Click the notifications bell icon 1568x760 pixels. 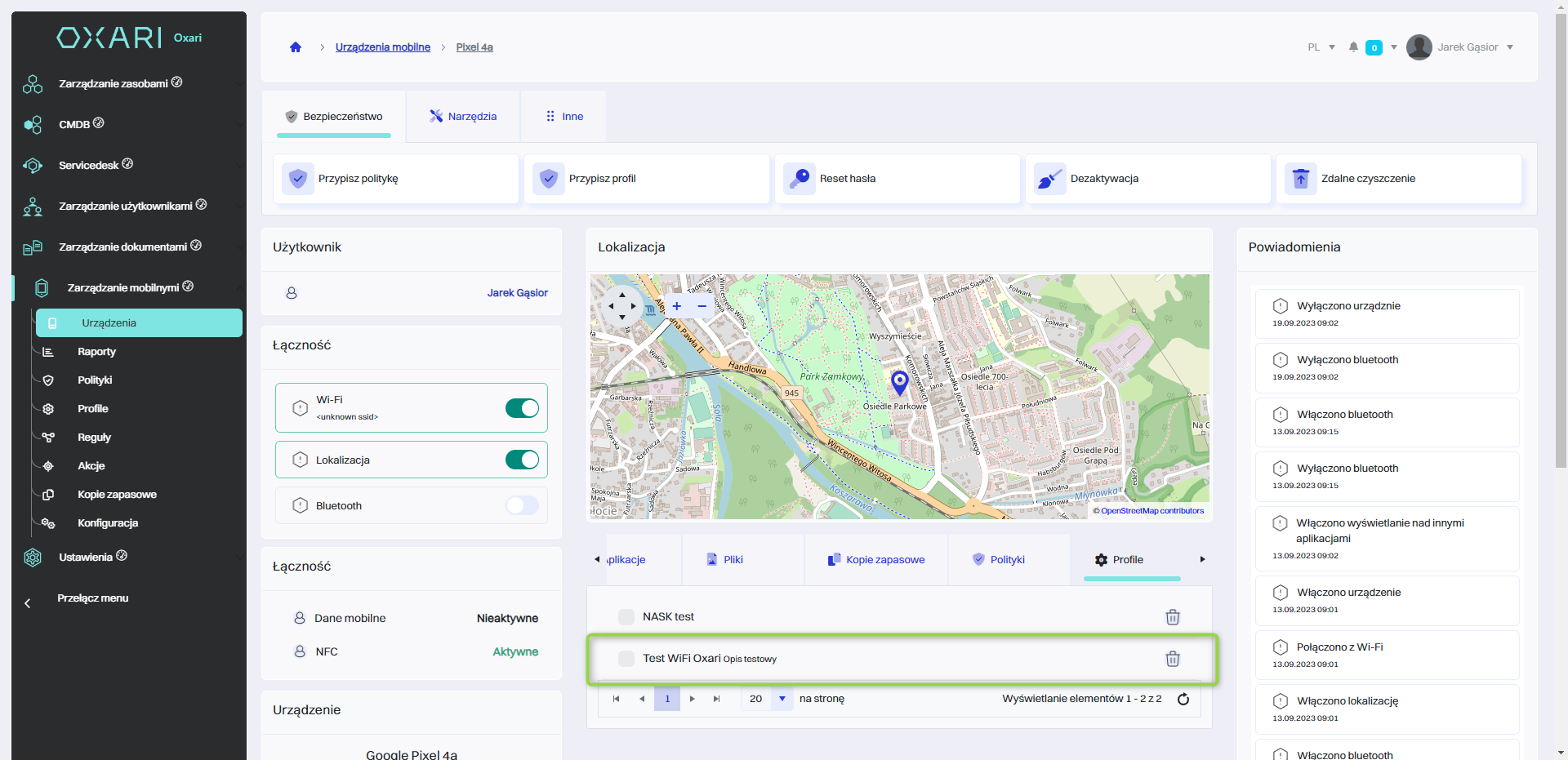pos(1353,47)
